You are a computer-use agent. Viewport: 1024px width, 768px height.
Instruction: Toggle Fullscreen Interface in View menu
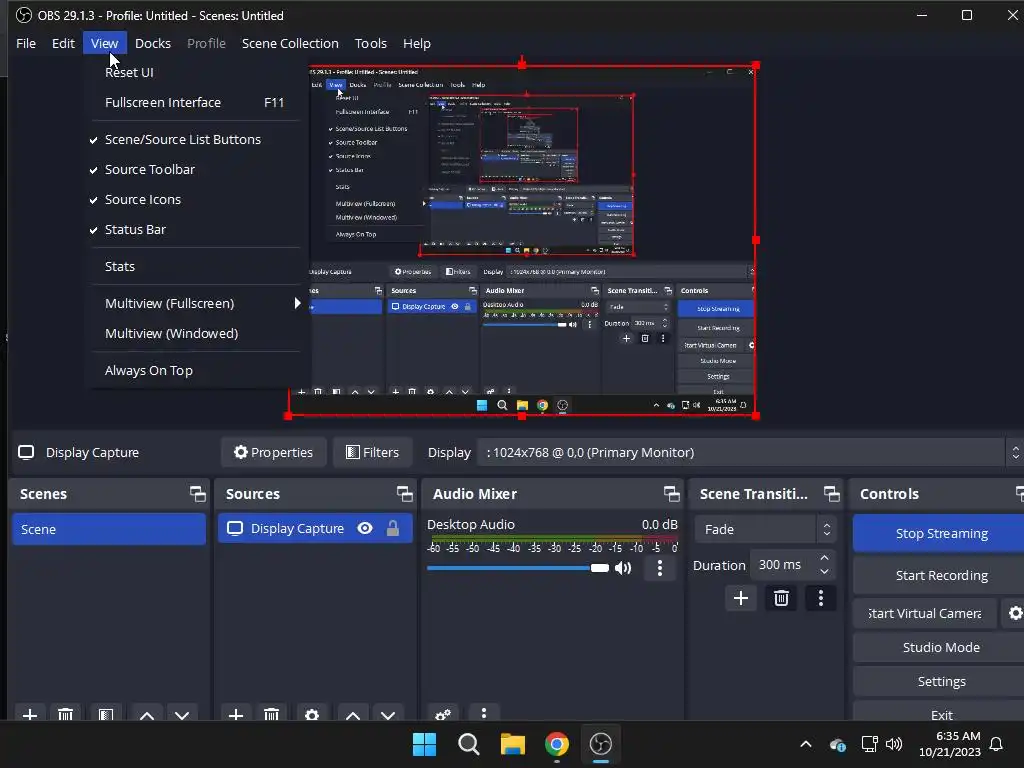coord(196,103)
